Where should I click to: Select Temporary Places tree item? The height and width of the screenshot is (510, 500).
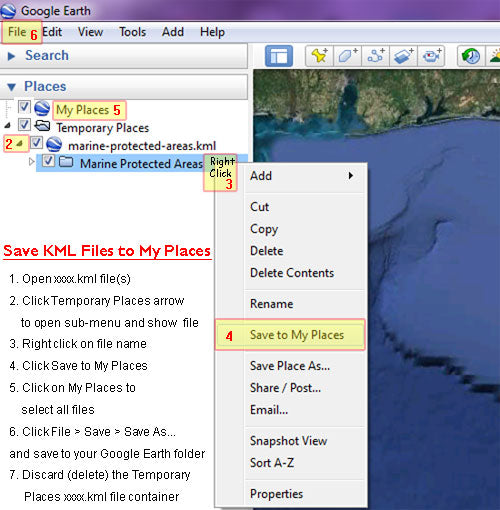(102, 128)
